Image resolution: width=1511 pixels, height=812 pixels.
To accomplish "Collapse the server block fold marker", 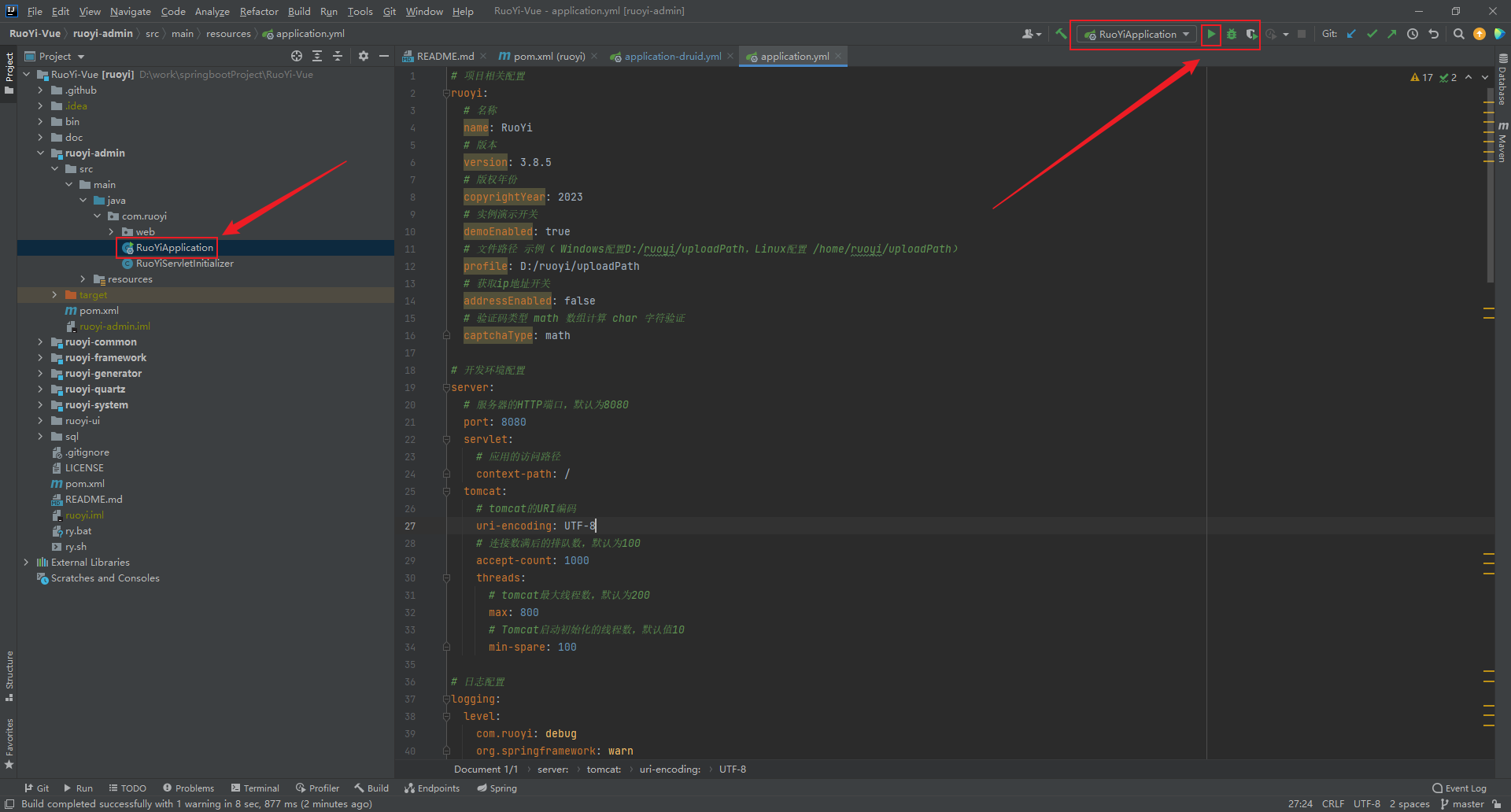I will coord(446,387).
